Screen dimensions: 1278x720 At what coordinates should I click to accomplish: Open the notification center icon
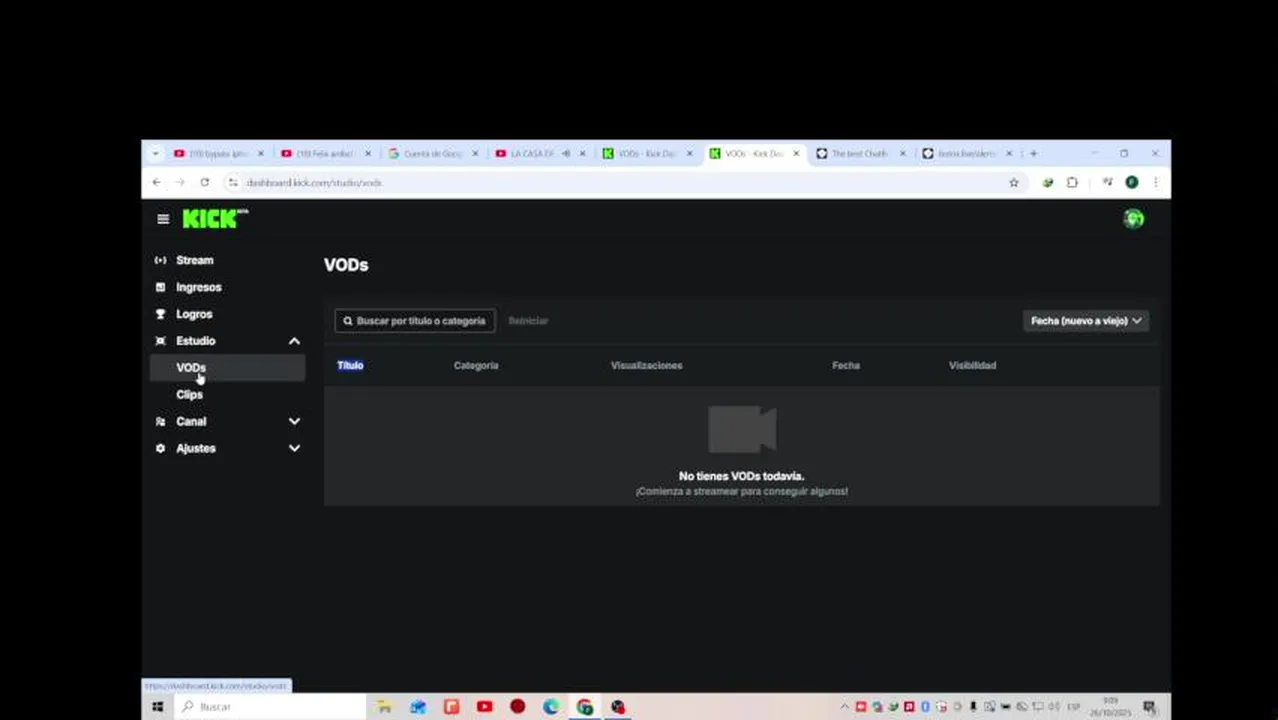[x=1149, y=707]
